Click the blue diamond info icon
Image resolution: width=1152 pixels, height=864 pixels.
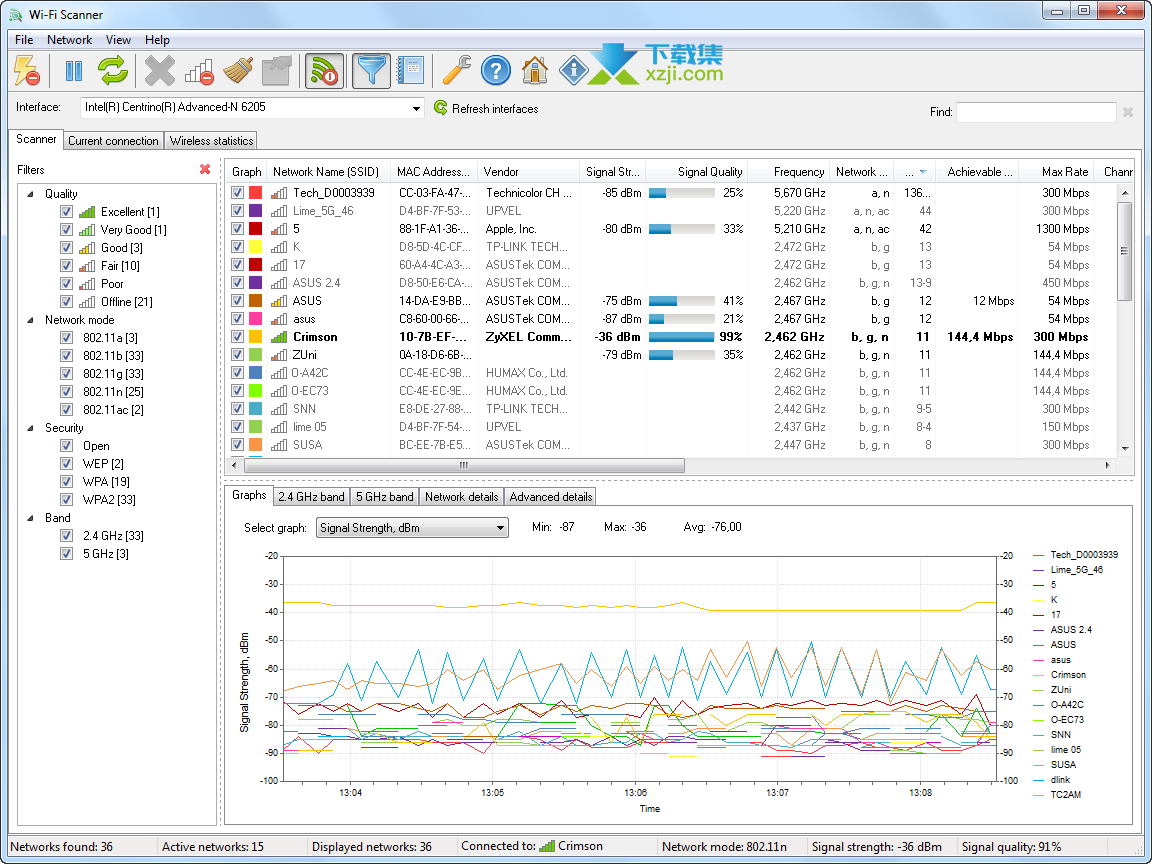point(574,71)
